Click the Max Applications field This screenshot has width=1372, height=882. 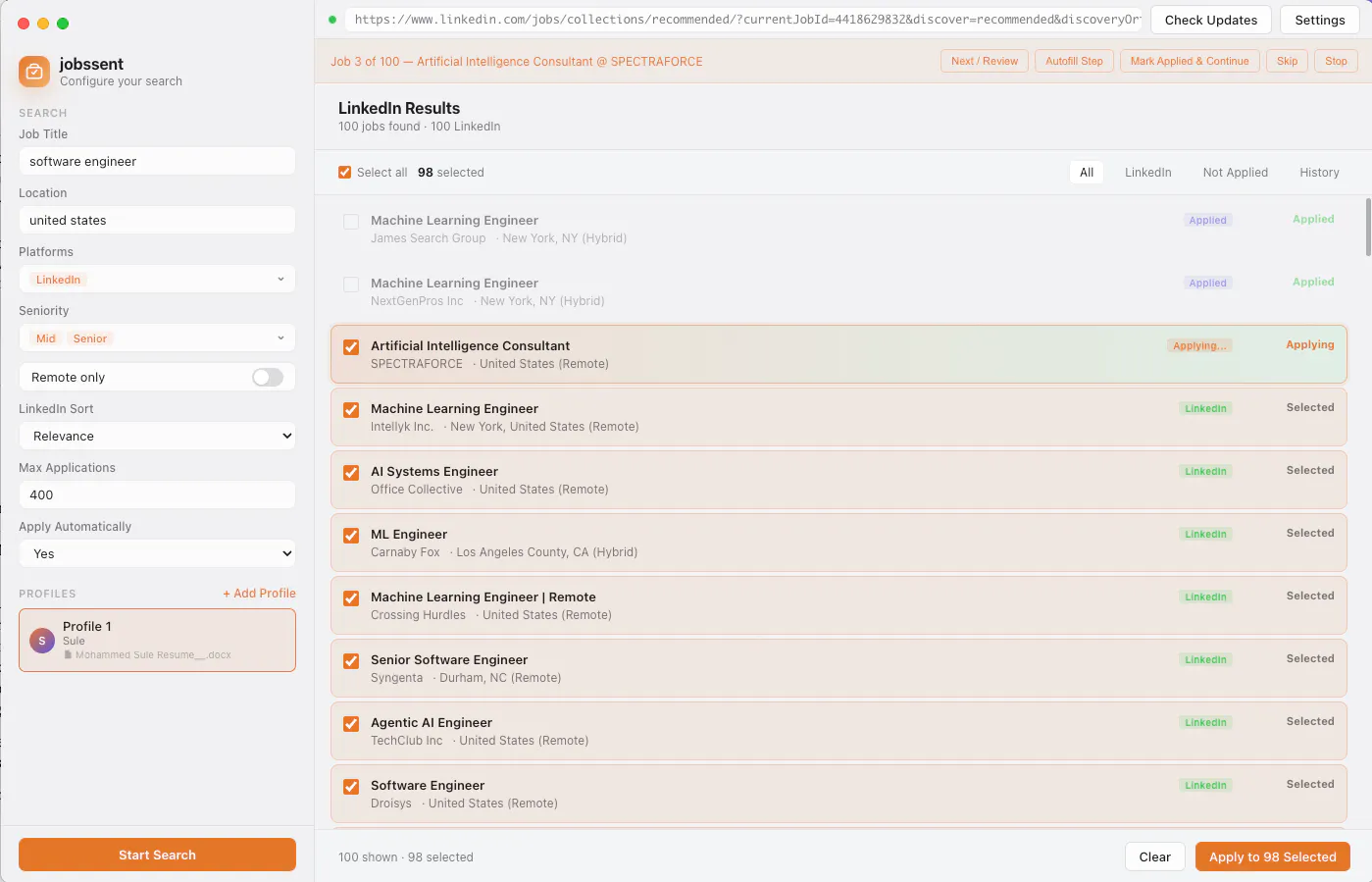point(157,494)
